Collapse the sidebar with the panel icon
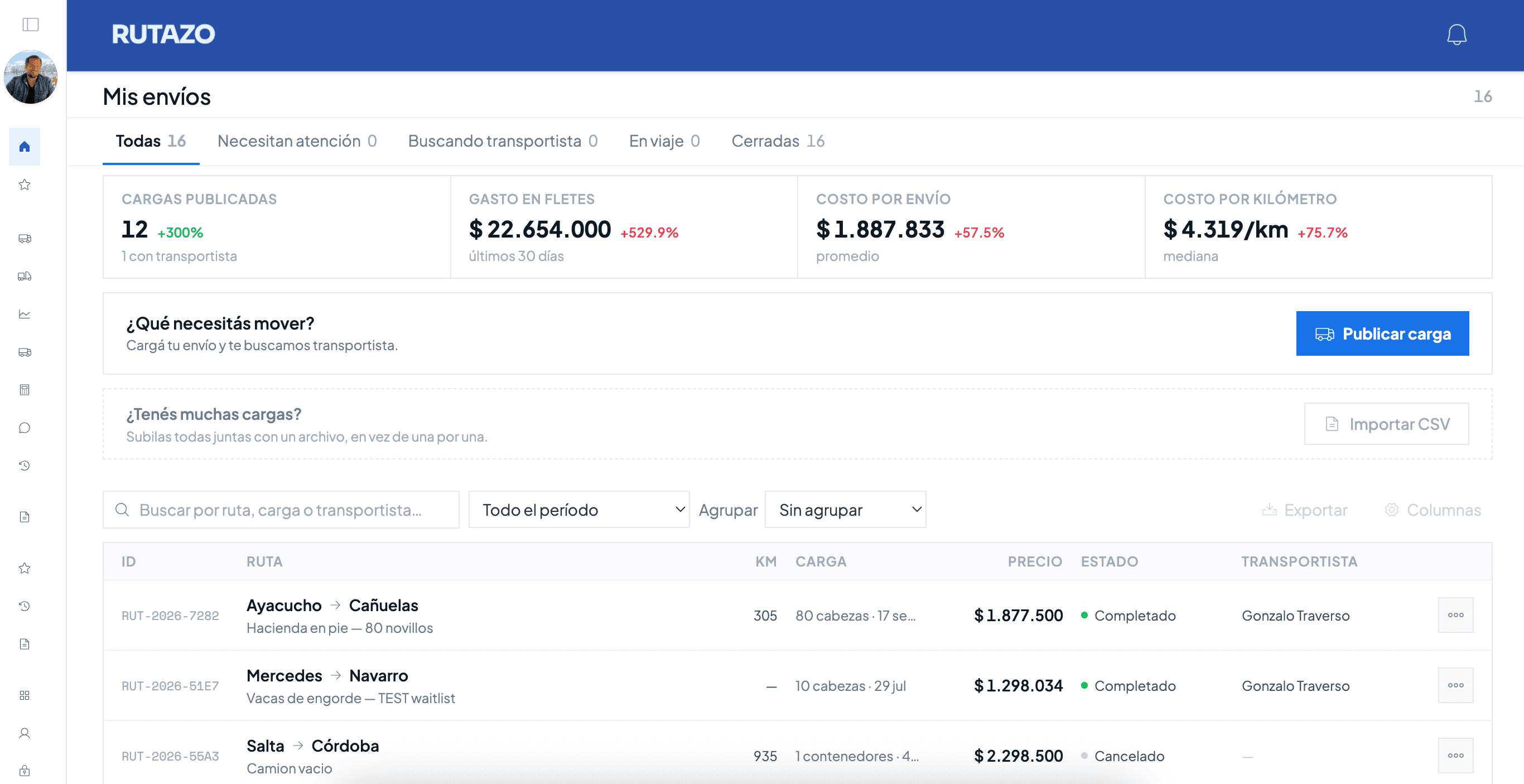The height and width of the screenshot is (784, 1524). point(30,24)
